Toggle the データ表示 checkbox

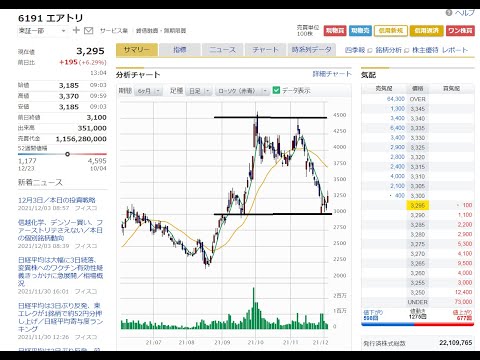point(276,90)
